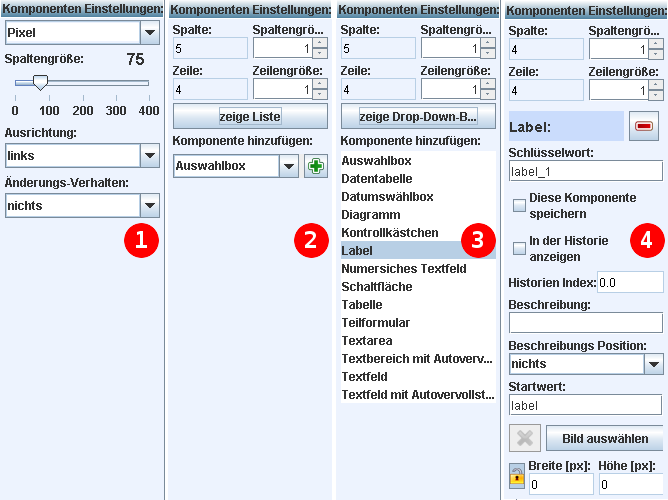Expand the Beschreibungs Position dropdown
The width and height of the screenshot is (668, 500).
(655, 364)
